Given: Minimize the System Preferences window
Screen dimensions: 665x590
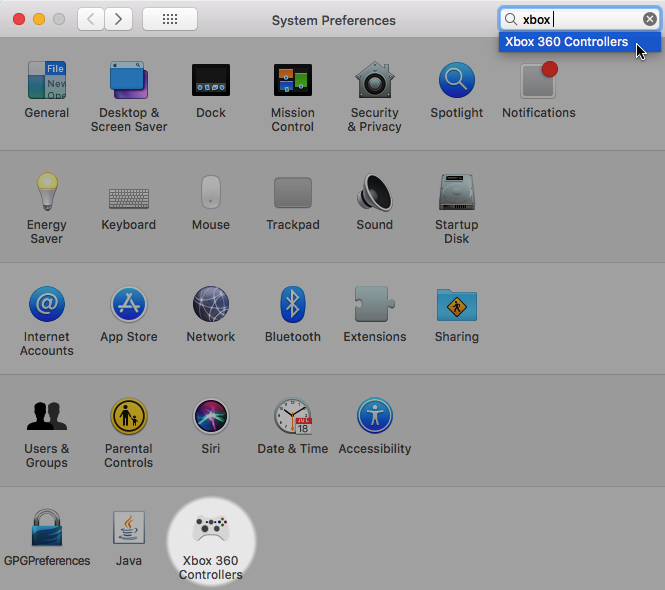Looking at the screenshot, I should [x=39, y=19].
